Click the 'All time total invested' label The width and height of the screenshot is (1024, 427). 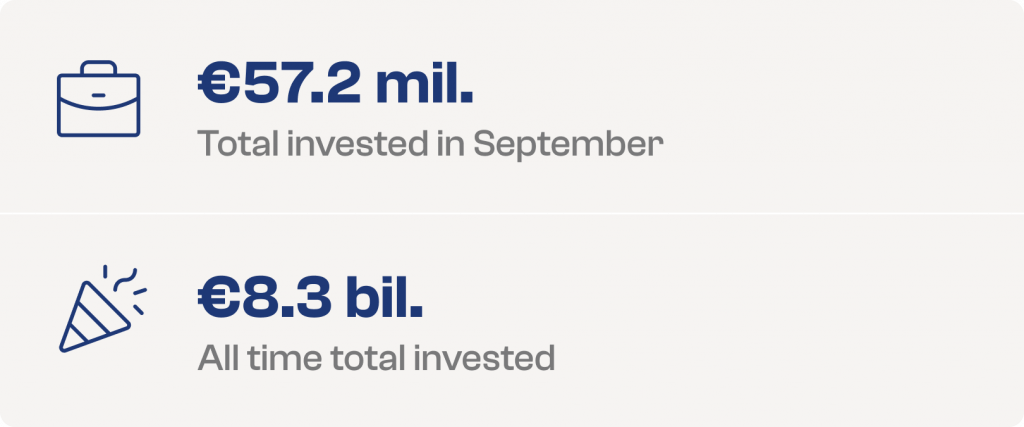point(376,358)
